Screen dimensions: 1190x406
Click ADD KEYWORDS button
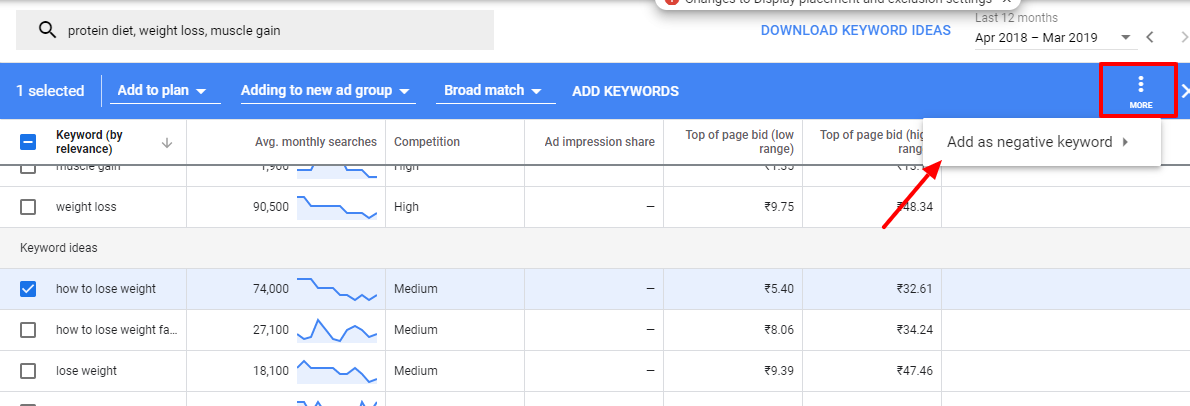click(x=625, y=91)
